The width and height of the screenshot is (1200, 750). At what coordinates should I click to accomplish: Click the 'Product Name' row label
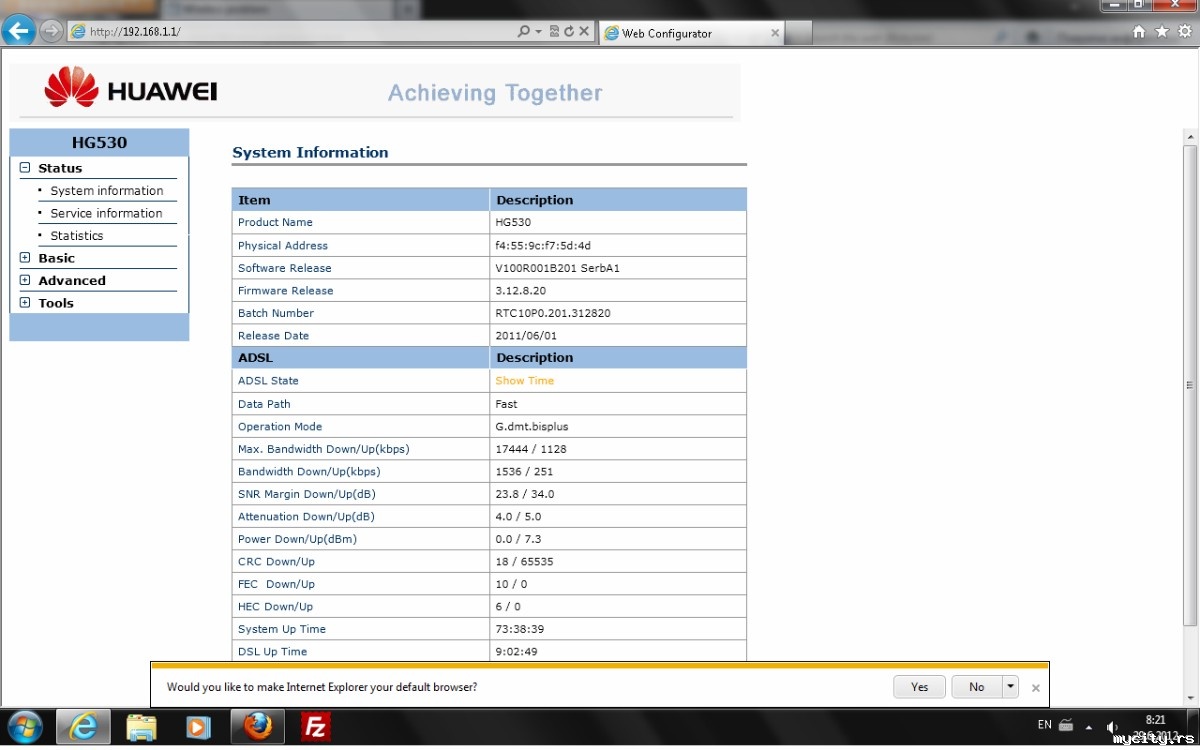pos(275,222)
